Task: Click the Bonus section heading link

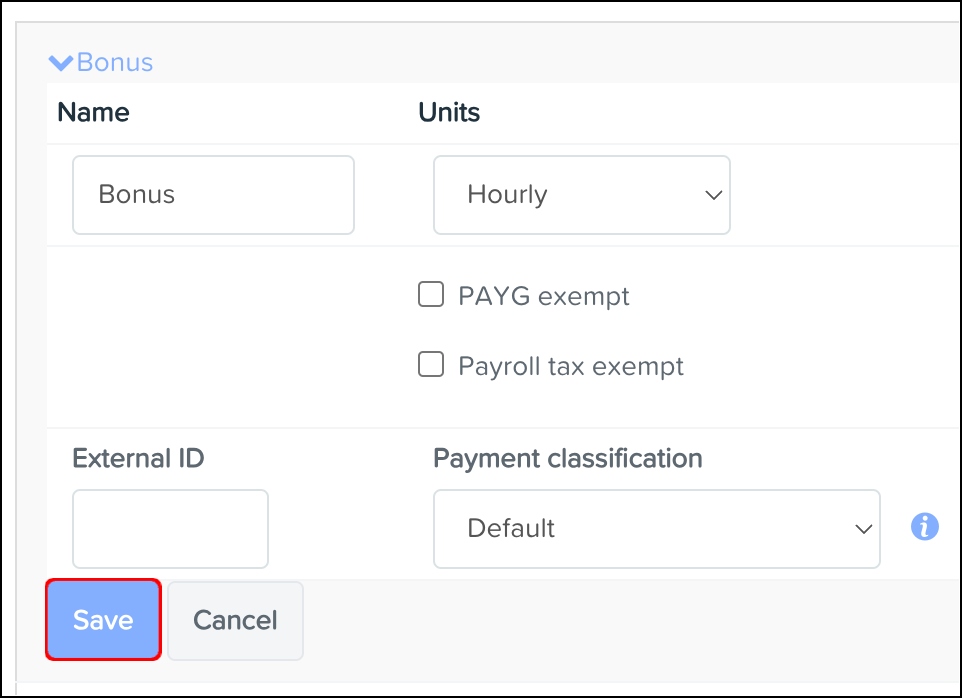Action: point(115,63)
